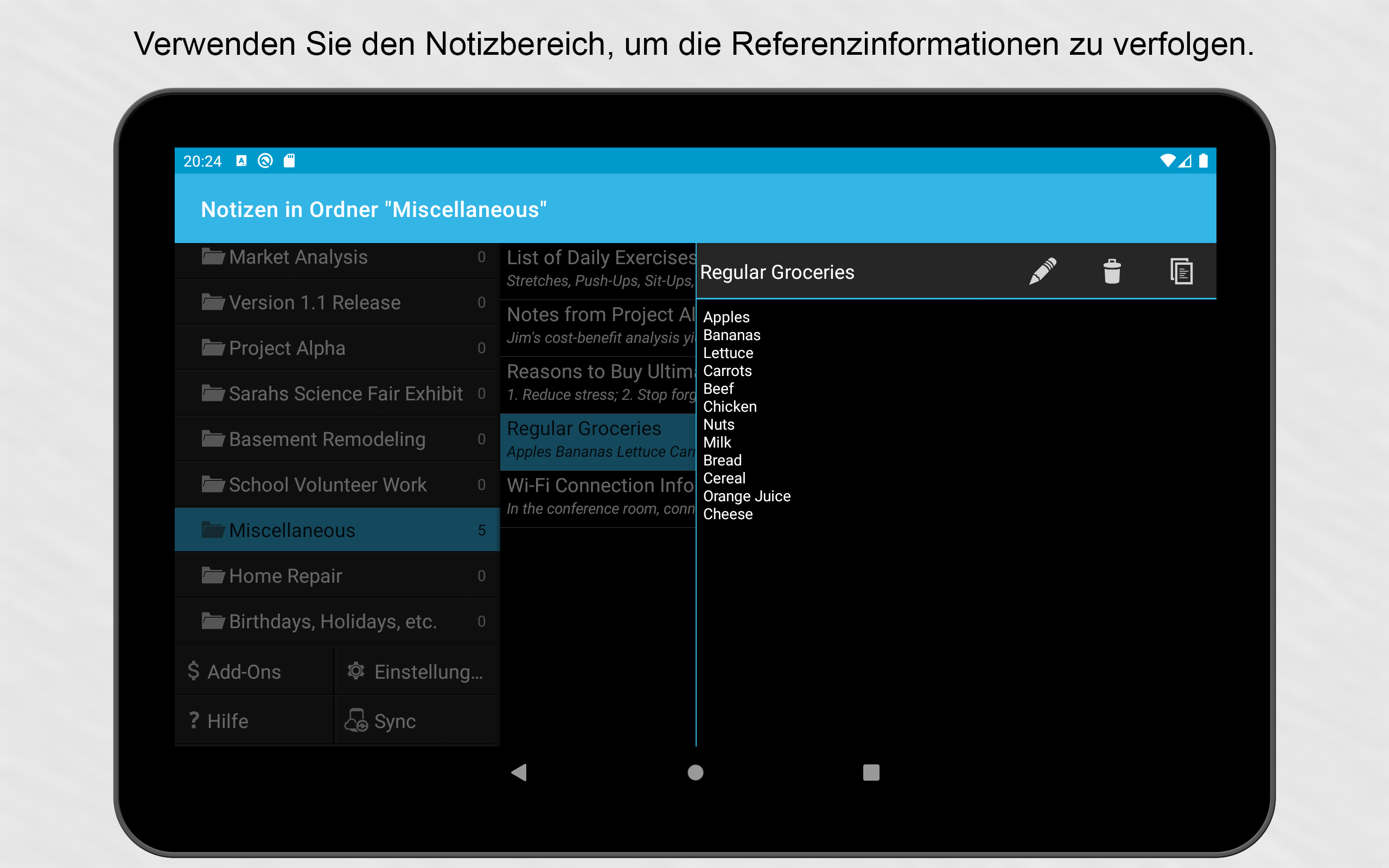Tap the Android home navigation button
Image resolution: width=1389 pixels, height=868 pixels.
pos(695,772)
